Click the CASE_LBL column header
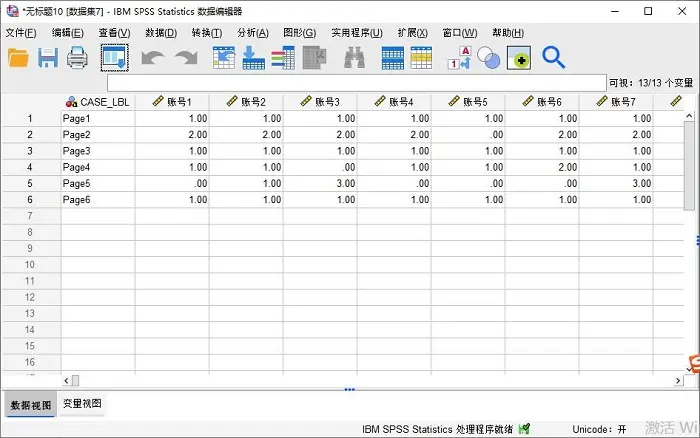Image resolution: width=700 pixels, height=438 pixels. tap(98, 102)
